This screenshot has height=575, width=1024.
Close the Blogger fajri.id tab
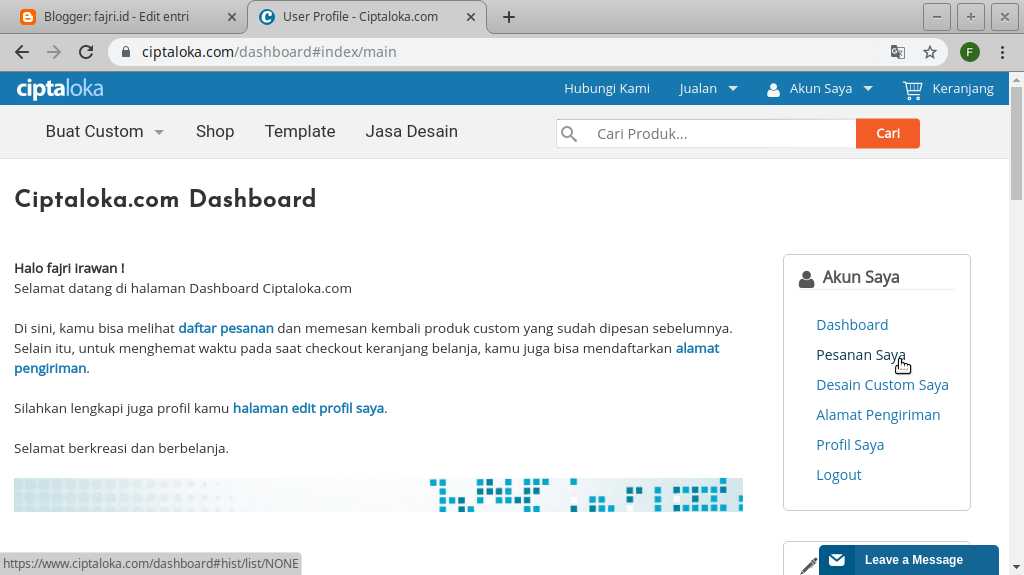tap(231, 17)
